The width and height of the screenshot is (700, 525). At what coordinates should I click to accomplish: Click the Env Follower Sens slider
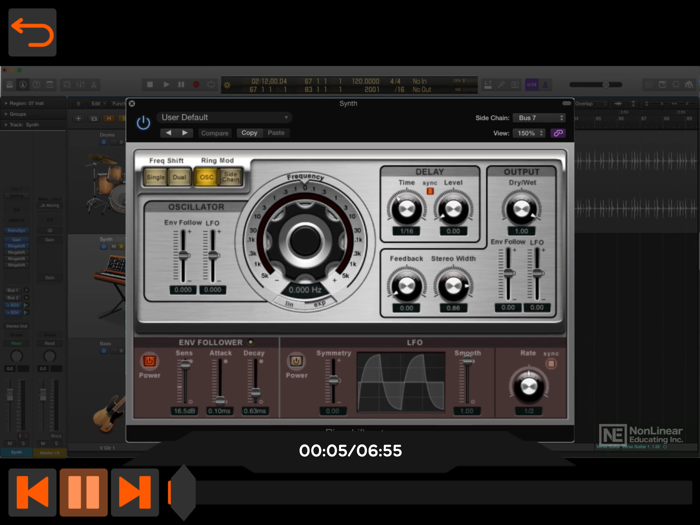click(x=184, y=381)
